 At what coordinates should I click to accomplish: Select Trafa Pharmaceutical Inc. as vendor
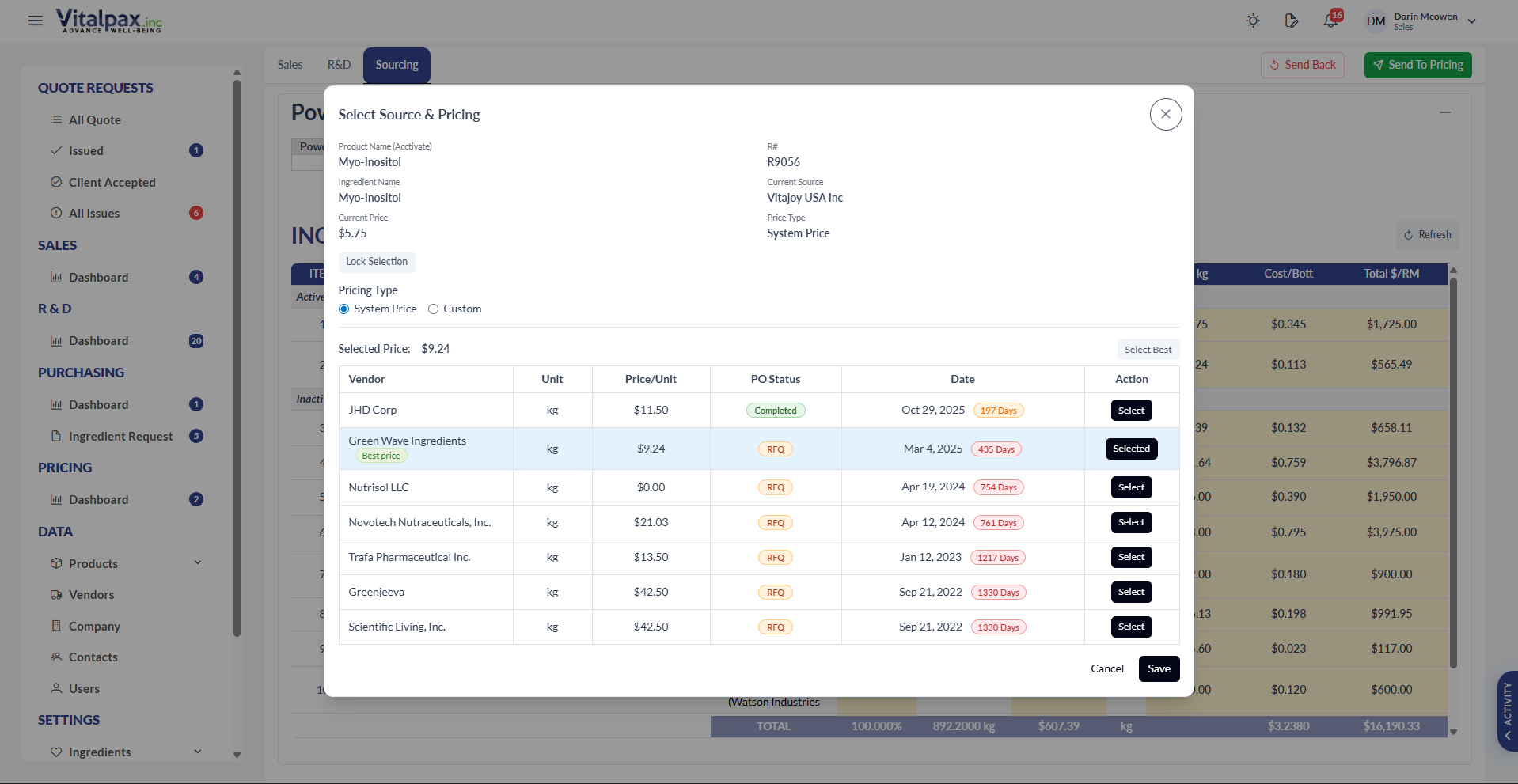[x=1131, y=557]
